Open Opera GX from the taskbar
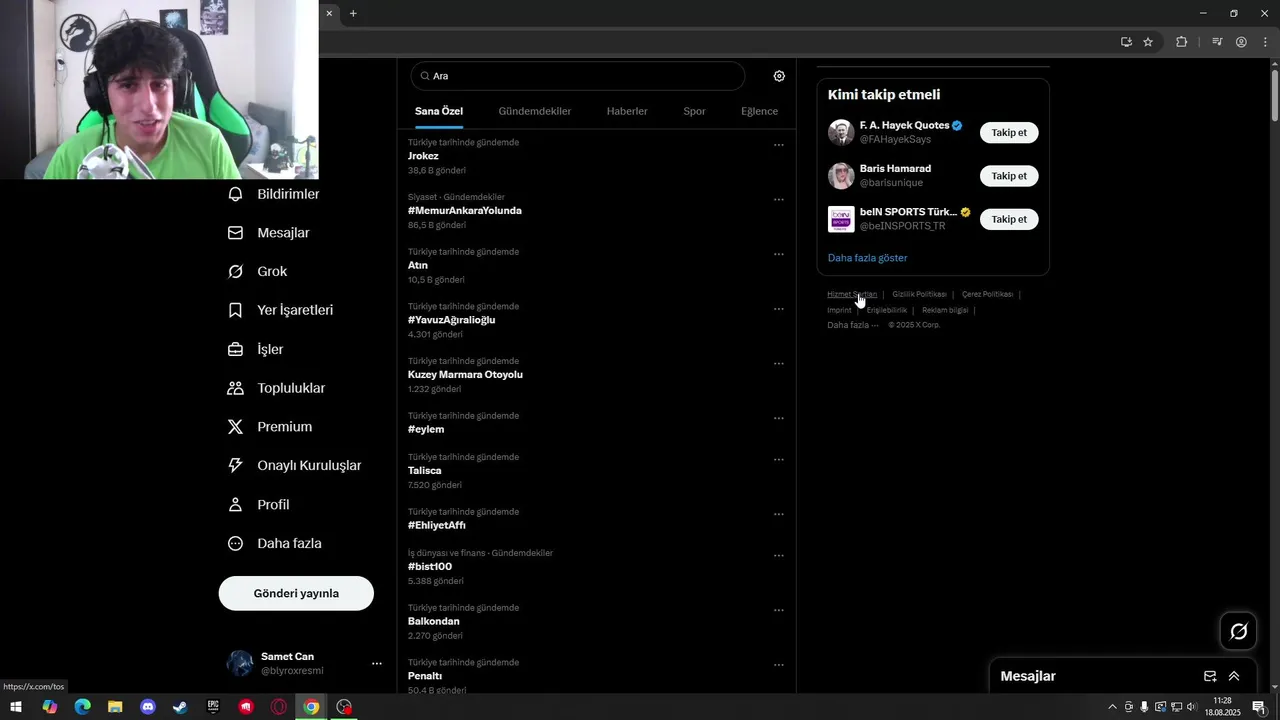1280x720 pixels. pyautogui.click(x=279, y=707)
